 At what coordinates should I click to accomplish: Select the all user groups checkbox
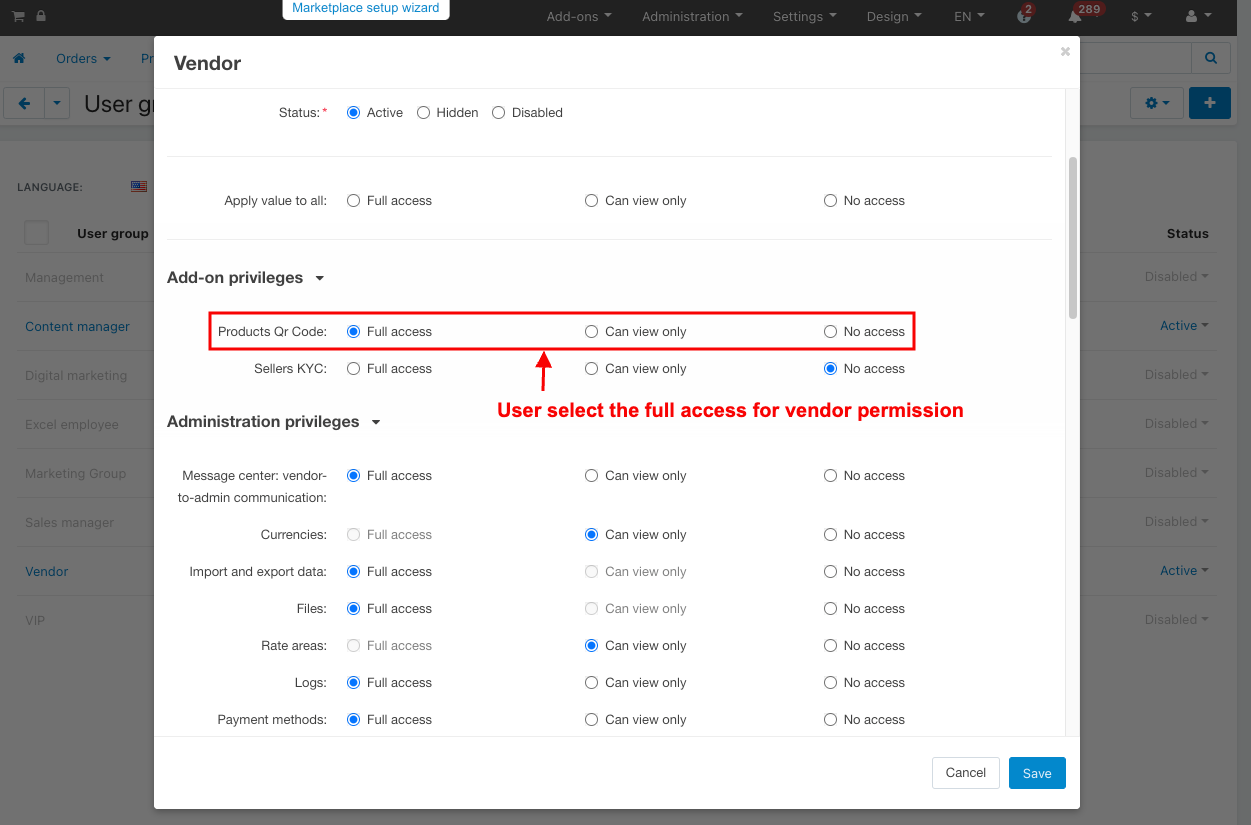[x=37, y=233]
